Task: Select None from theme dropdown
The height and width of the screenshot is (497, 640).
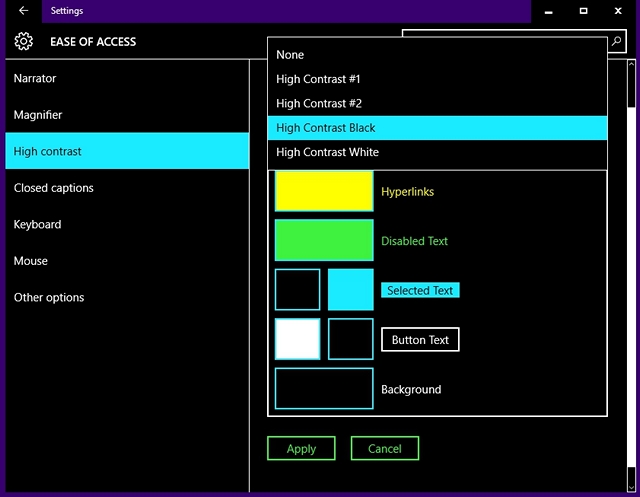Action: (437, 55)
